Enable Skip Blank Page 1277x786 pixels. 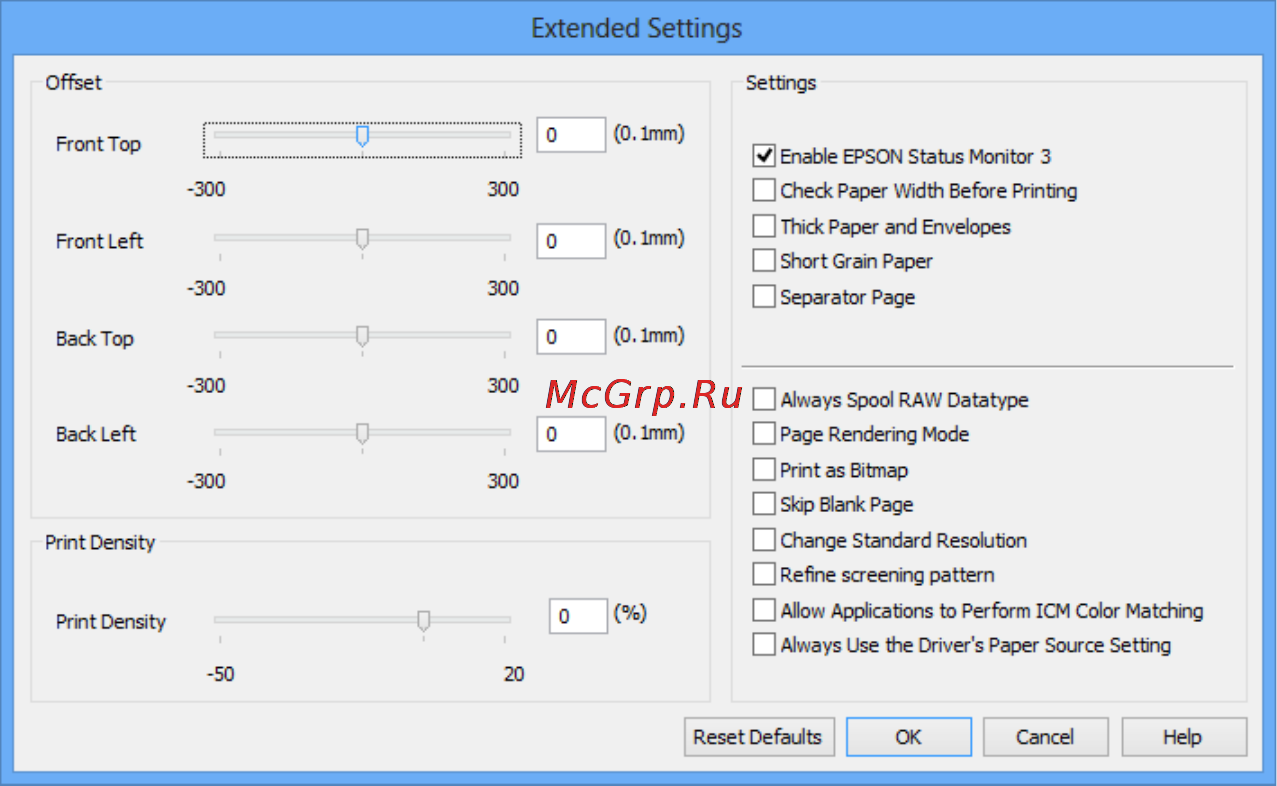tap(764, 504)
